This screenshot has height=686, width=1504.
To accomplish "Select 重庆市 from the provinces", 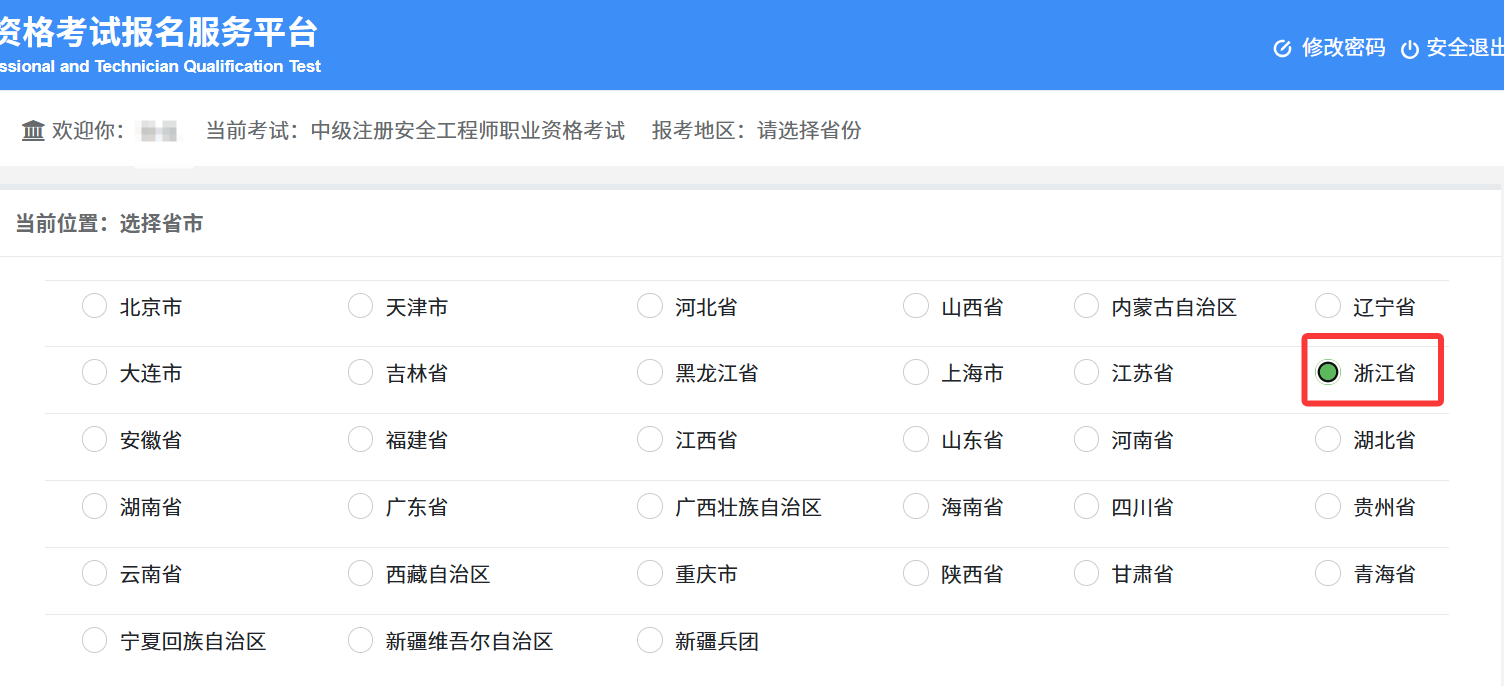I will [x=649, y=573].
